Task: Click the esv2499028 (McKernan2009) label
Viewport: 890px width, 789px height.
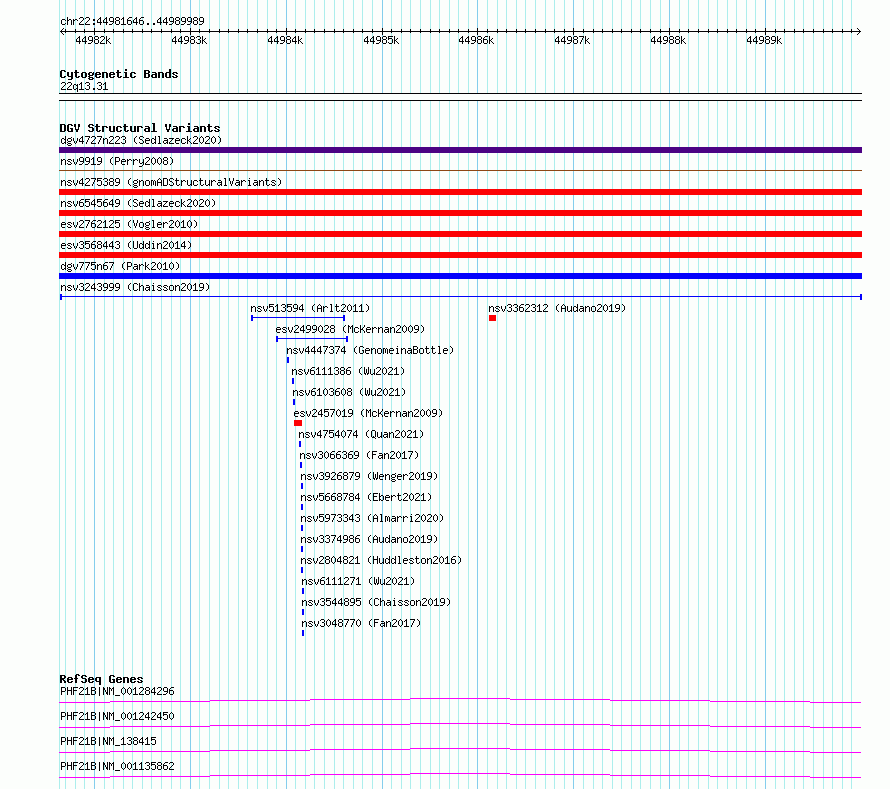Action: (x=350, y=329)
